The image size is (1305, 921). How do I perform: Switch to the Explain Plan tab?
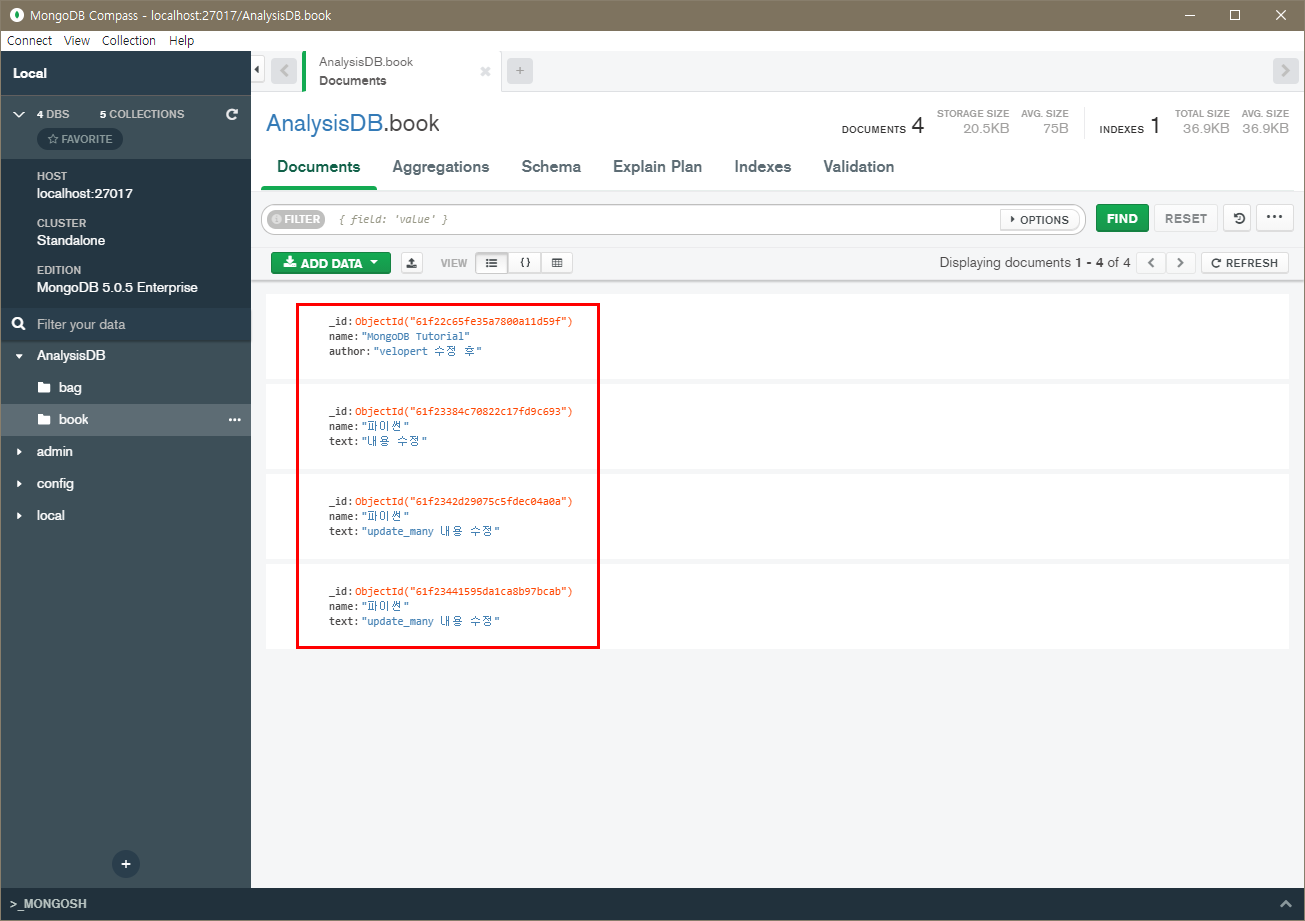click(x=658, y=167)
